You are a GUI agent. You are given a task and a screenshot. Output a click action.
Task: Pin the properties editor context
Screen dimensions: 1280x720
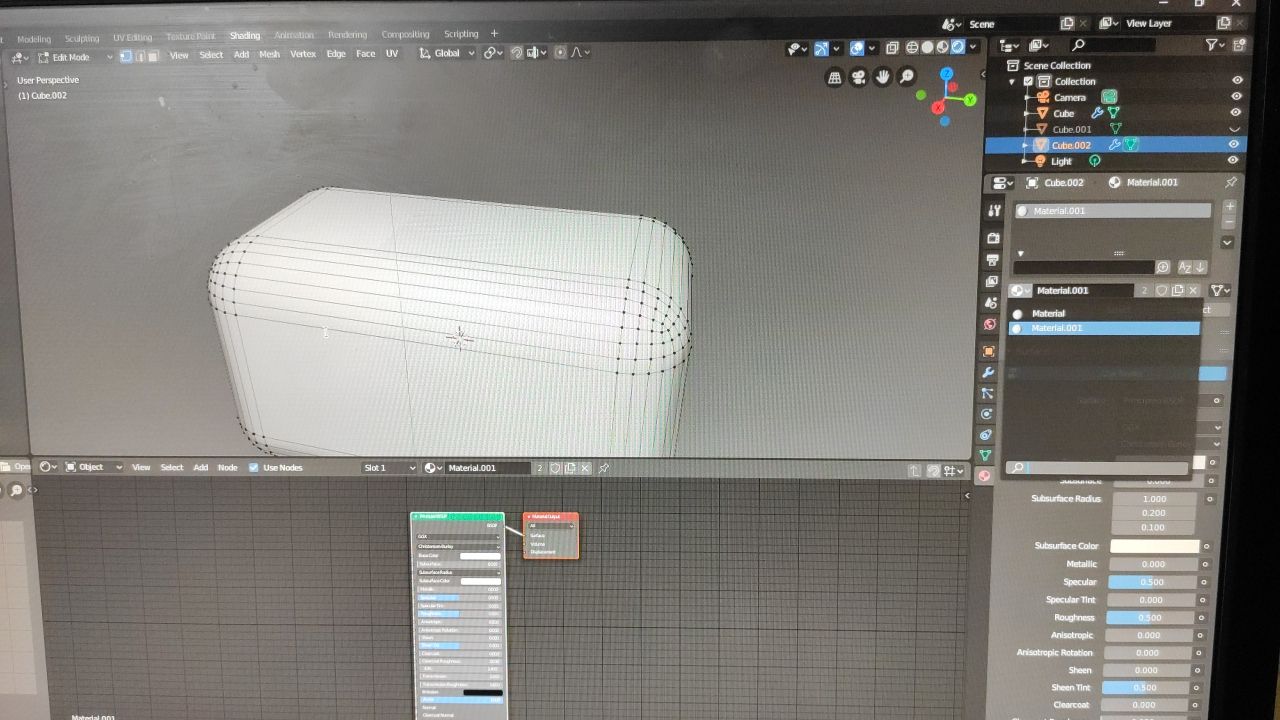coord(1231,183)
